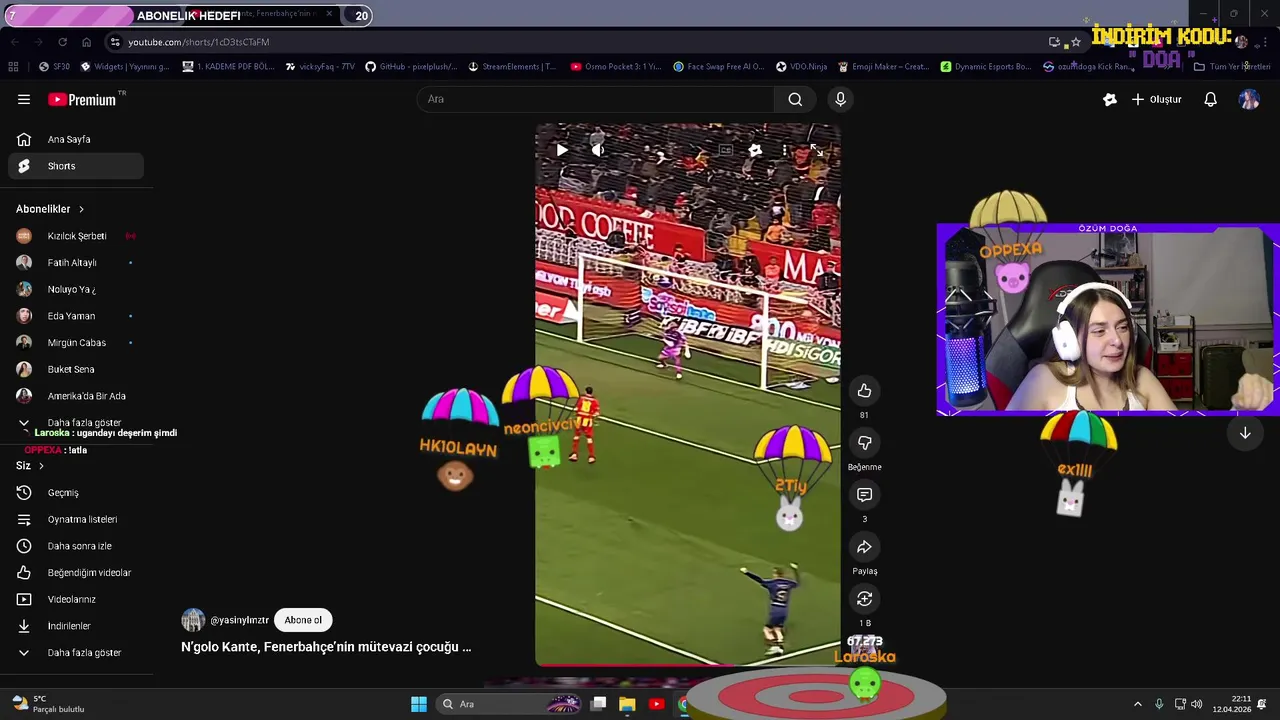
Task: Toggle closed captions on the Short
Action: (725, 150)
